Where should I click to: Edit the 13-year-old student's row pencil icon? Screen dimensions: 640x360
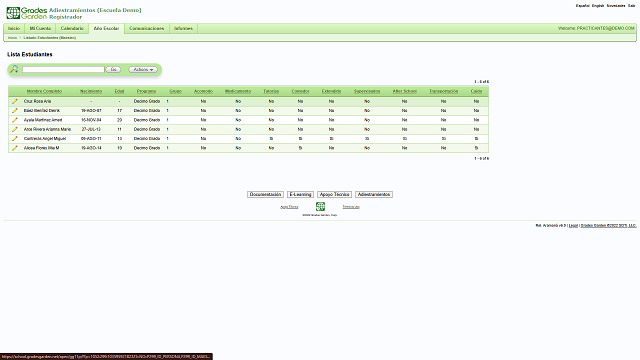pos(15,139)
